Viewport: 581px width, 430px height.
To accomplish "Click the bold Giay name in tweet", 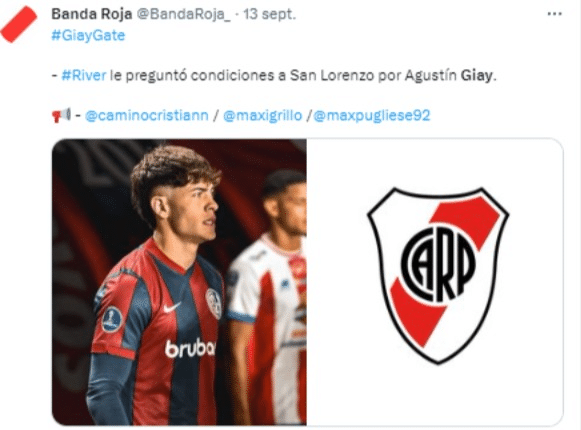I will (x=477, y=75).
